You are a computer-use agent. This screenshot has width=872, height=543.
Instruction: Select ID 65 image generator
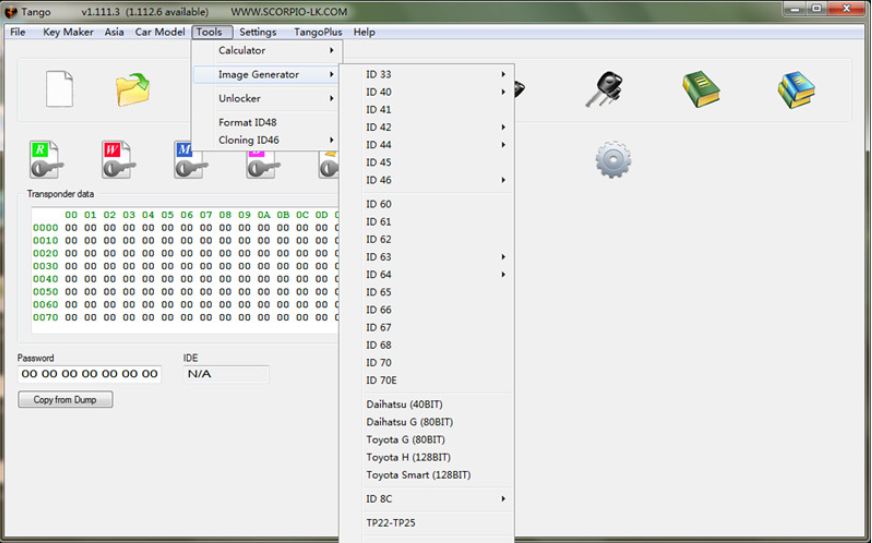(427, 293)
